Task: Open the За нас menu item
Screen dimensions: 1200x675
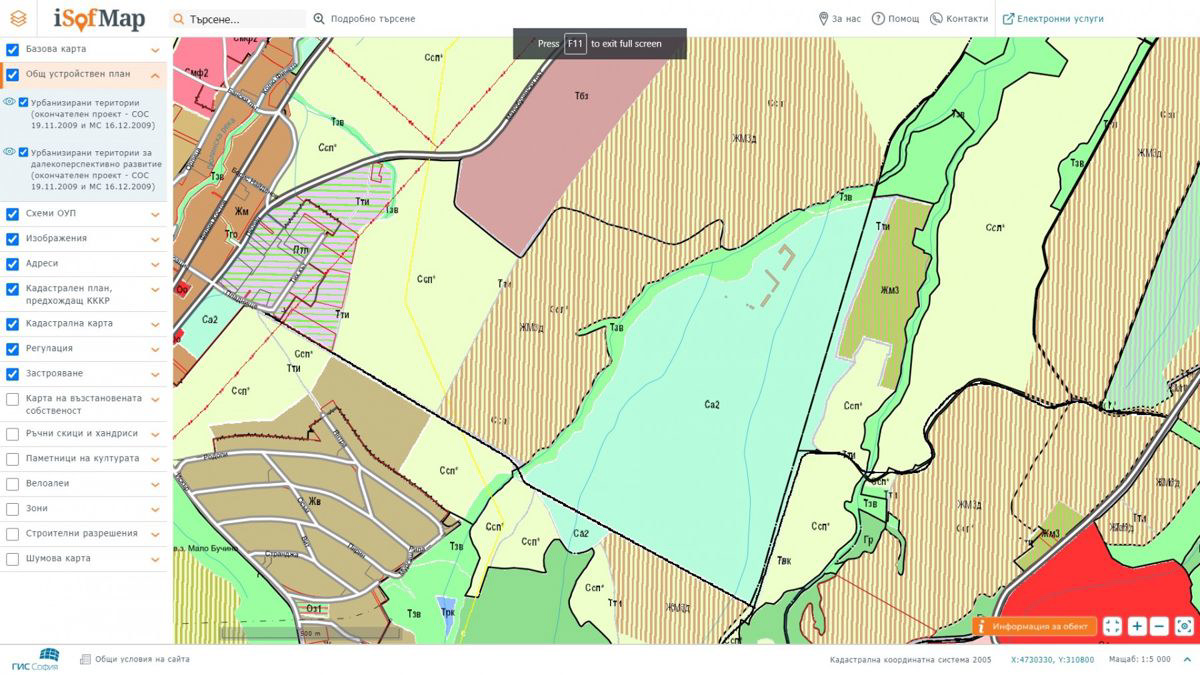Action: 839,19
